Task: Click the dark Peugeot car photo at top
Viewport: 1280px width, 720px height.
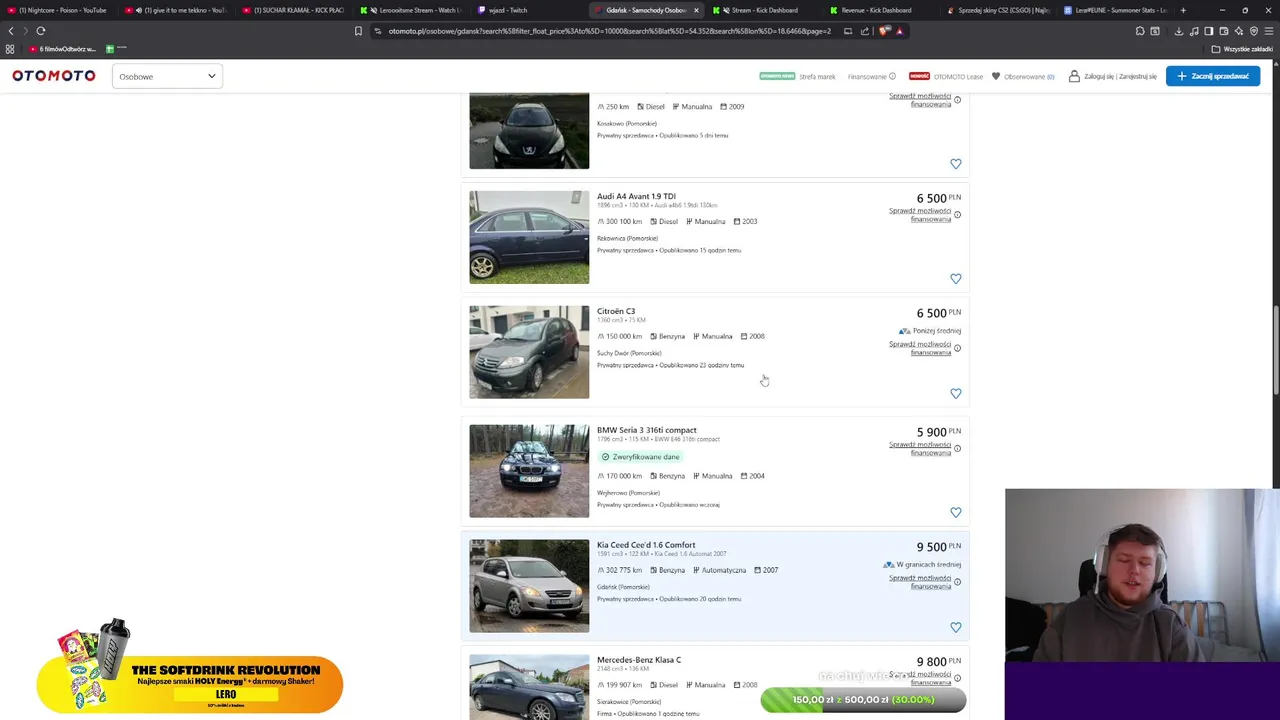Action: [529, 131]
